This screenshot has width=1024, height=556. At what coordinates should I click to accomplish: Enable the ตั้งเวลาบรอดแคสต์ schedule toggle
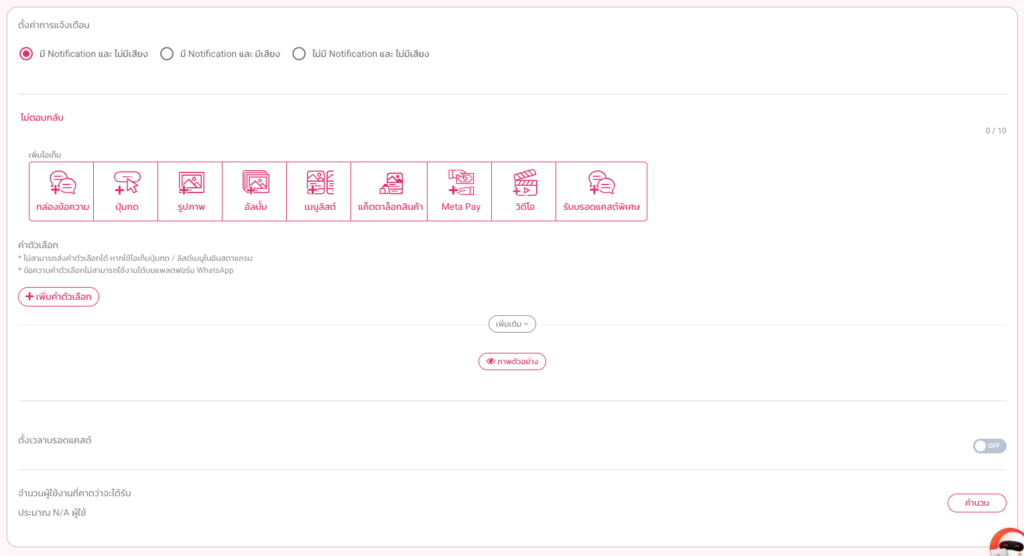[x=989, y=446]
